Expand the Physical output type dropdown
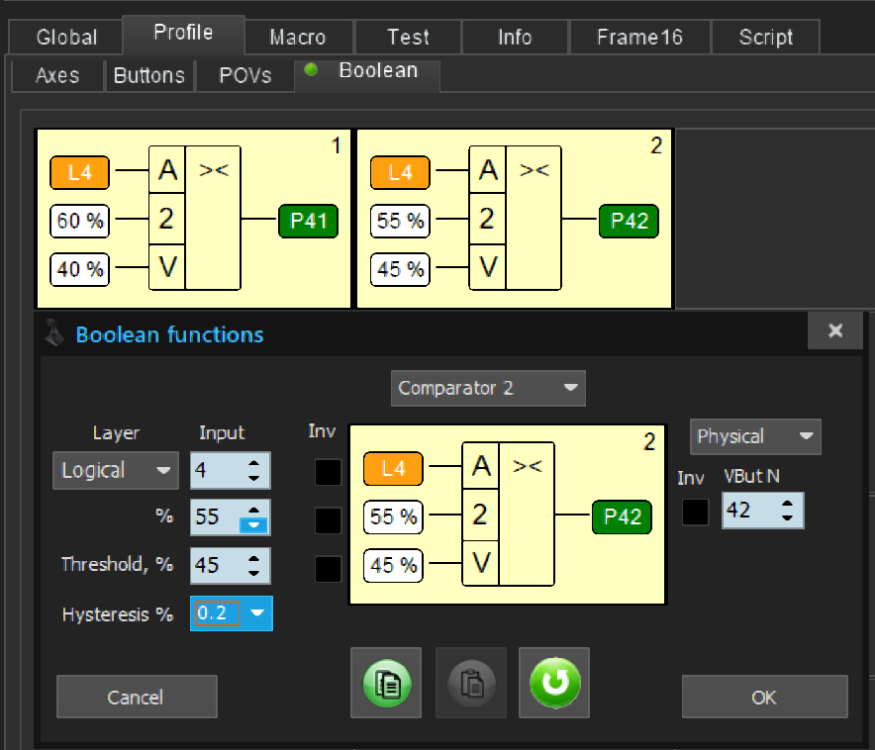Viewport: 875px width, 750px height. click(x=755, y=437)
